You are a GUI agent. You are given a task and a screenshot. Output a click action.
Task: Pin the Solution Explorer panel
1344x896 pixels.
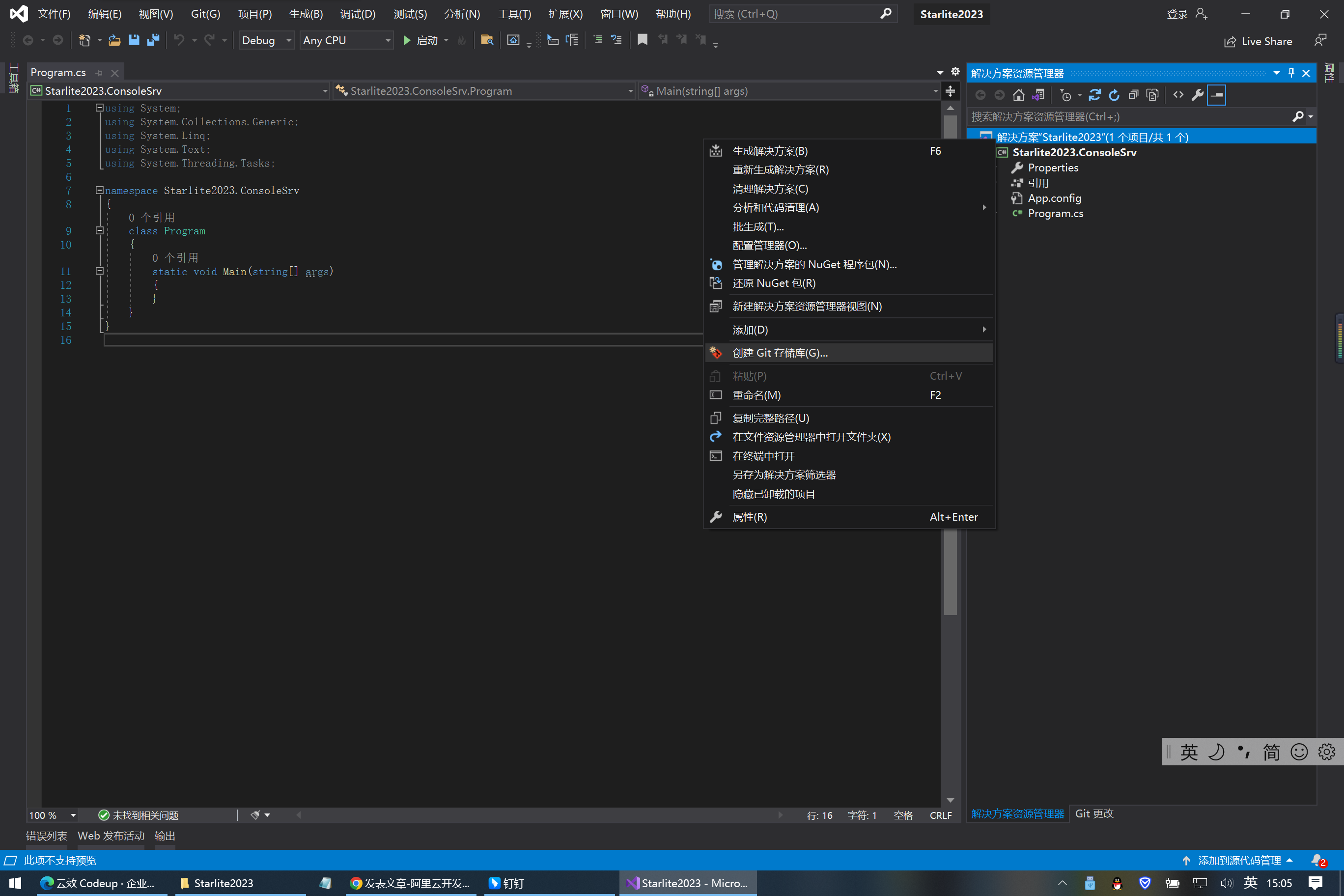1291,73
